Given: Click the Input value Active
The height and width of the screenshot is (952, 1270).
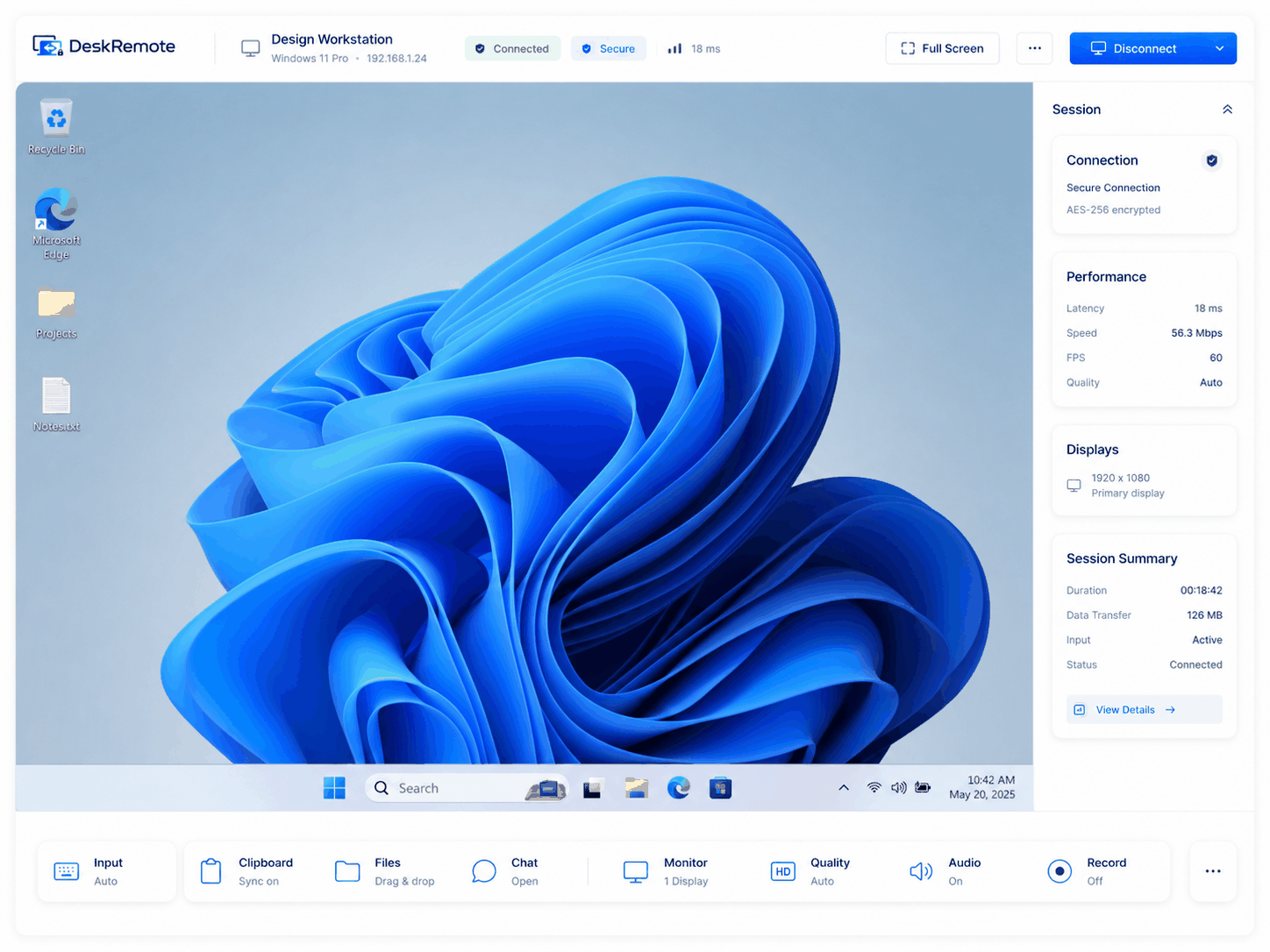Looking at the screenshot, I should 1207,640.
